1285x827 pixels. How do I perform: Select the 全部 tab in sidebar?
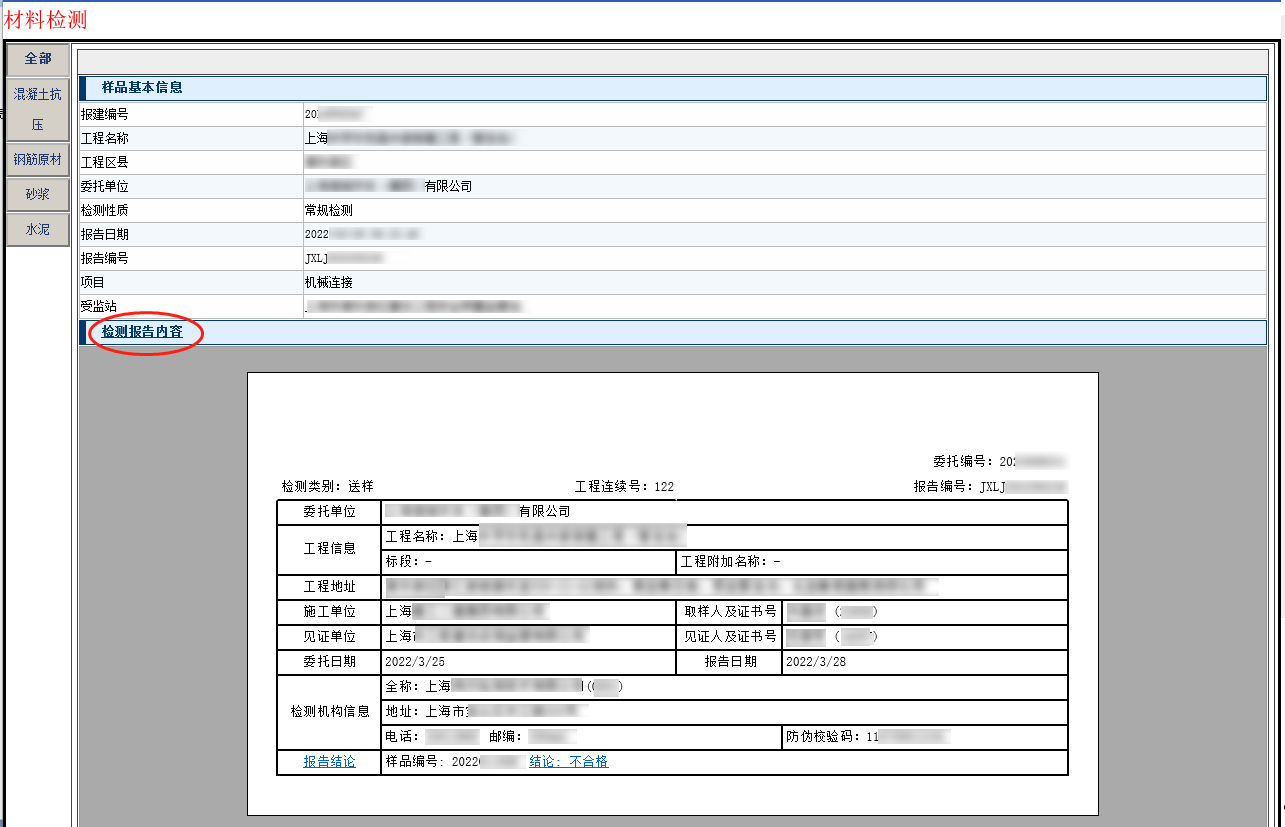pos(38,59)
